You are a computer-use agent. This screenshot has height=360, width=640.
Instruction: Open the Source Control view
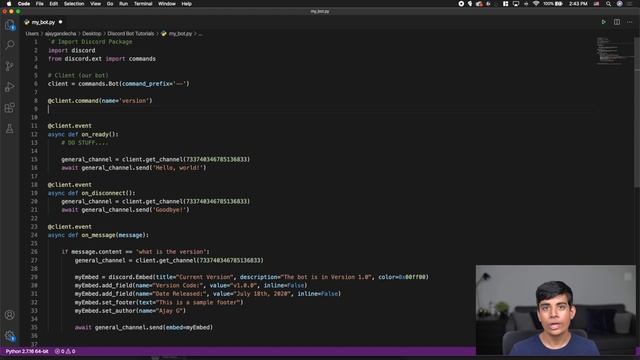10,66
